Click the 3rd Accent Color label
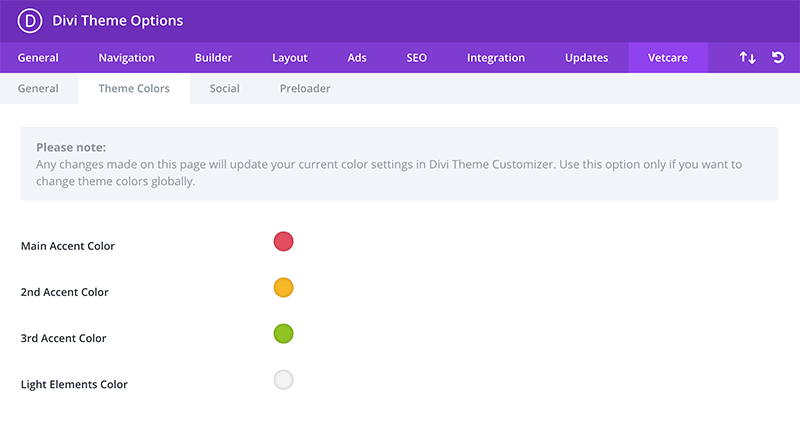Screen dimensions: 800x422 pyautogui.click(x=64, y=338)
